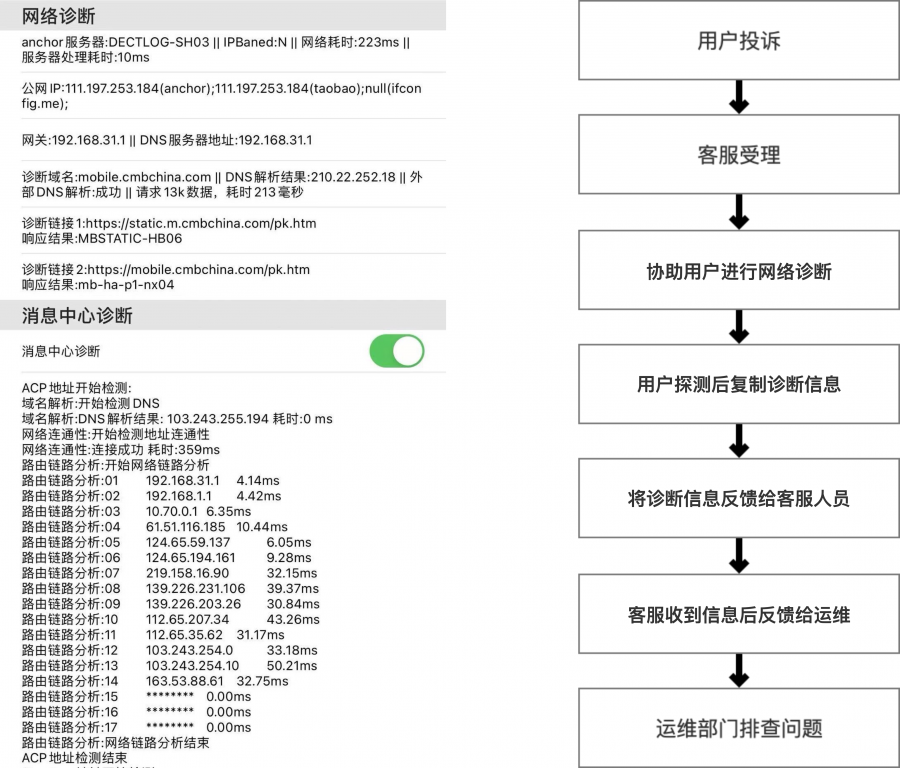Select route hop 15 with masked address
900x768 pixels.
[136, 697]
